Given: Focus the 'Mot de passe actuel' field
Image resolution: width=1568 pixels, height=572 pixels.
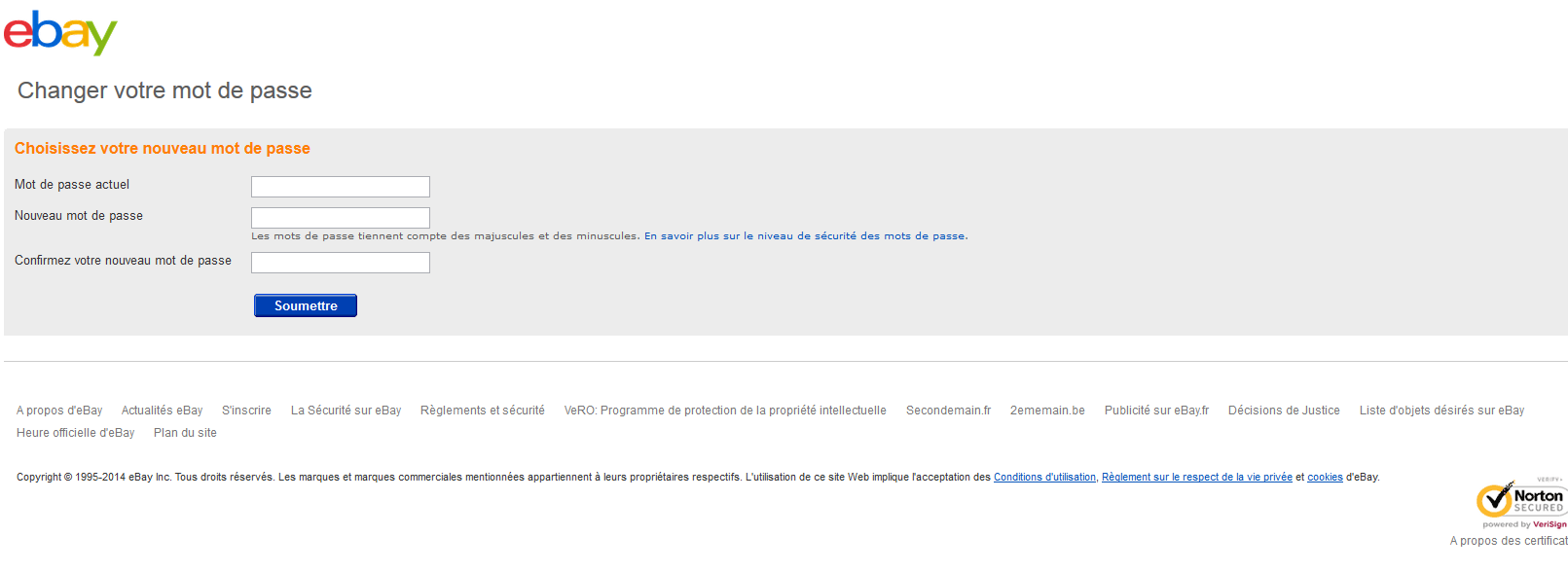Looking at the screenshot, I should coord(340,187).
